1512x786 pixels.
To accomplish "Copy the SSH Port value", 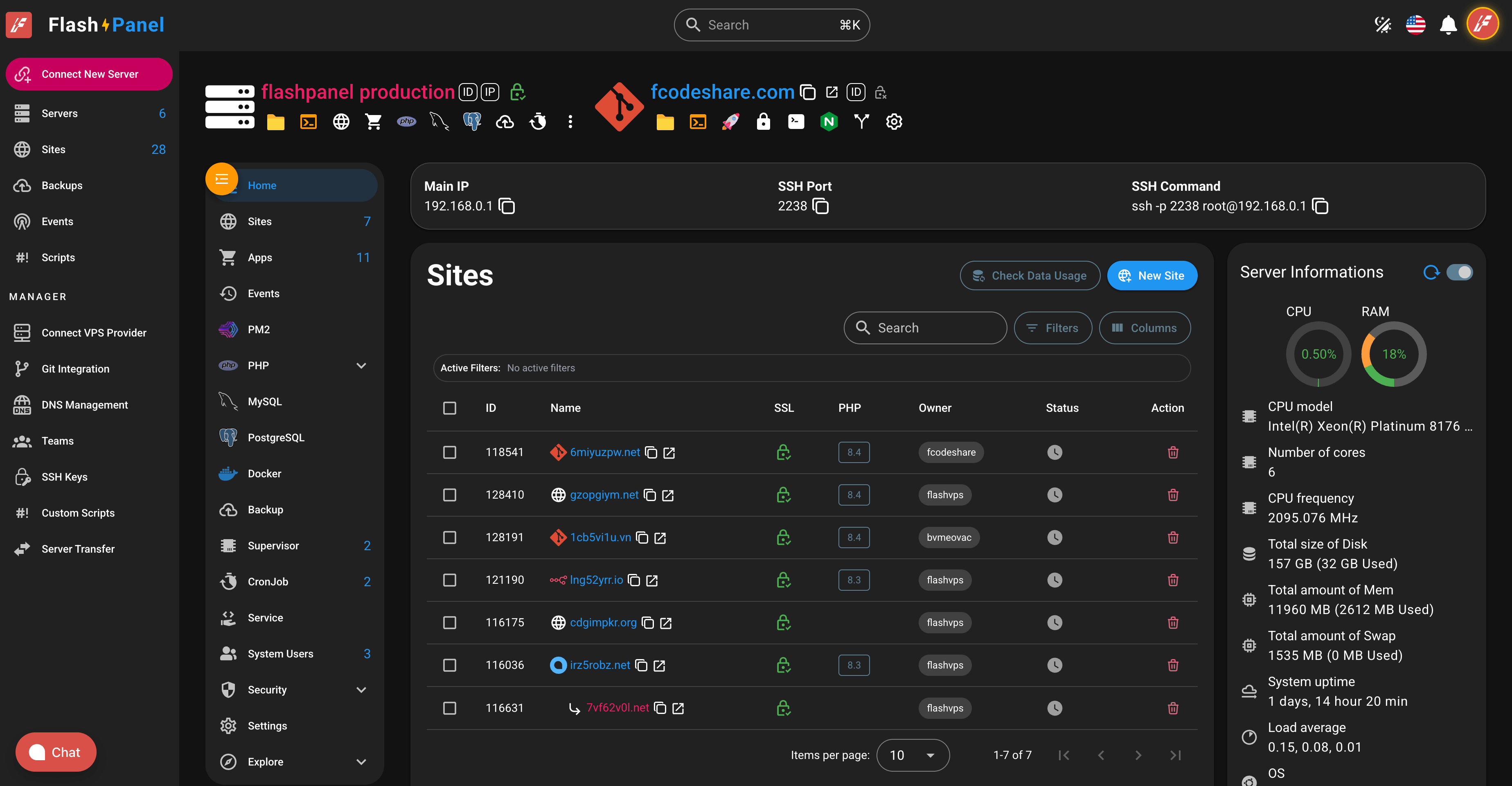I will [820, 206].
